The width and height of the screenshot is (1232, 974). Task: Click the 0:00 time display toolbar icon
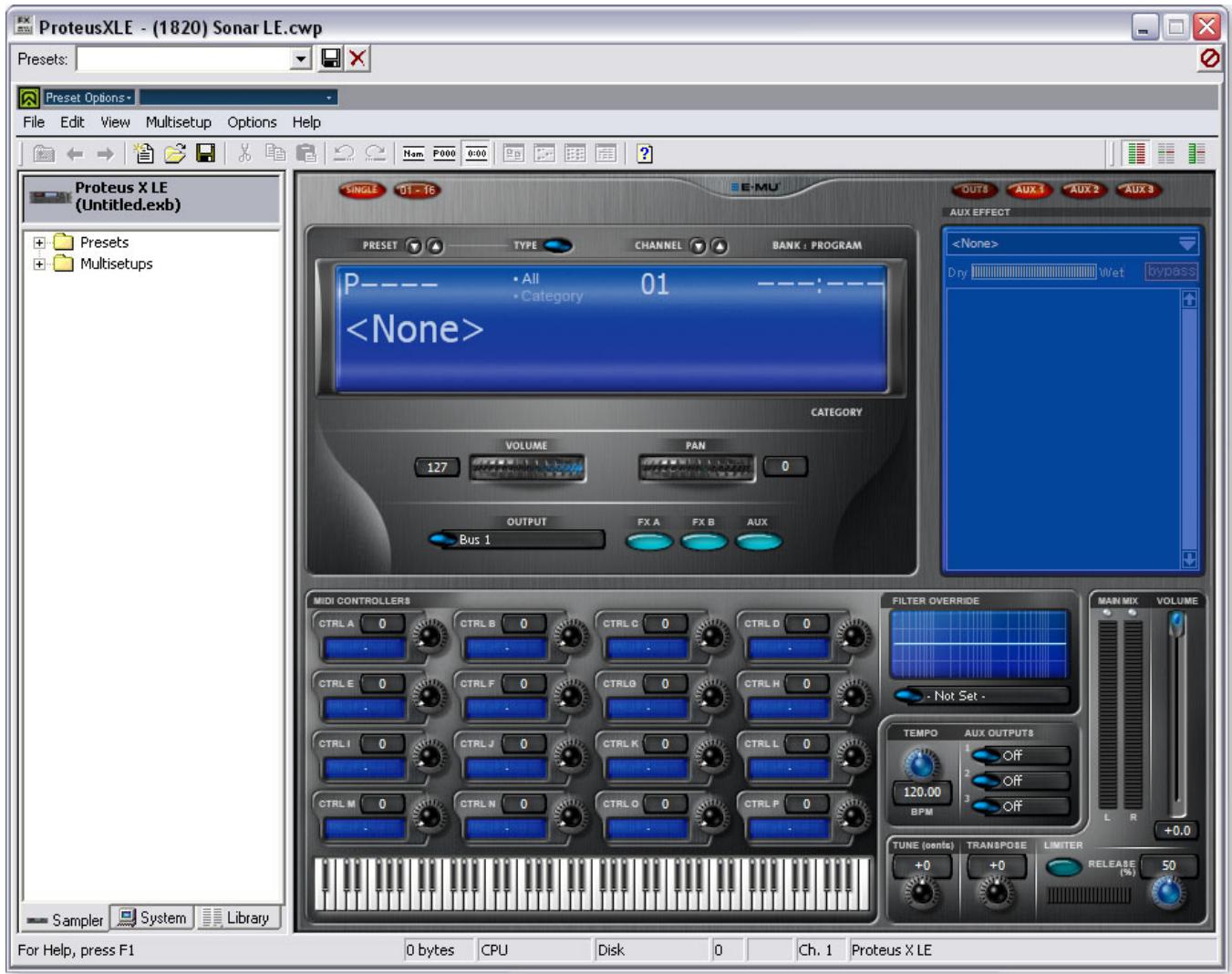[x=475, y=154]
